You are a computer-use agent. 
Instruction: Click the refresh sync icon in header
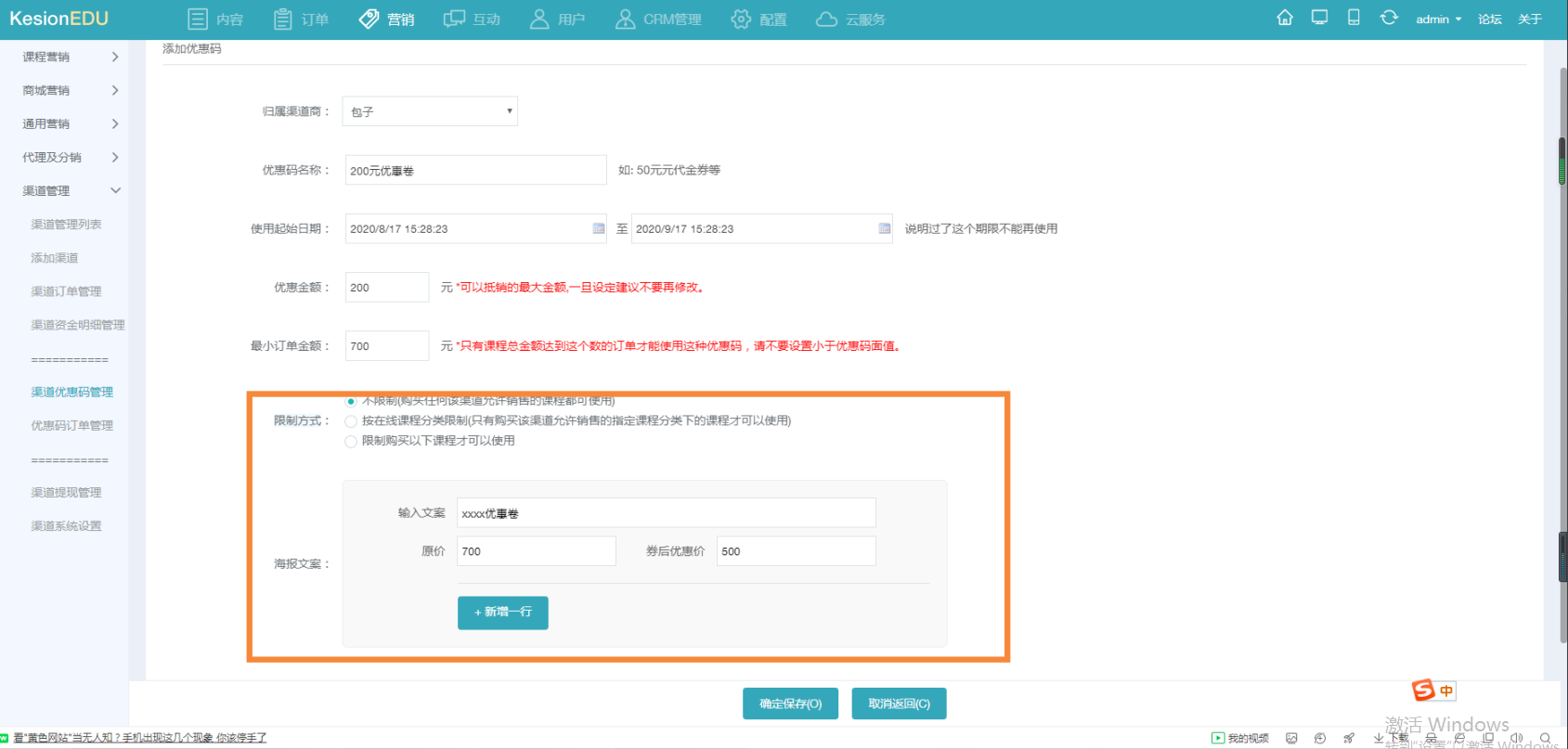(x=1389, y=18)
